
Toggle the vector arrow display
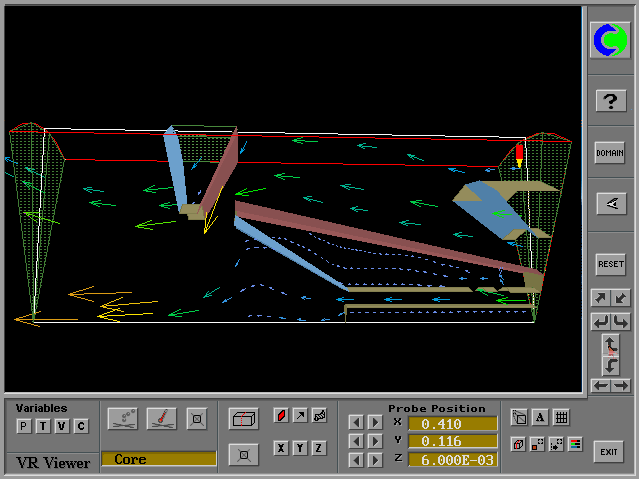point(300,415)
